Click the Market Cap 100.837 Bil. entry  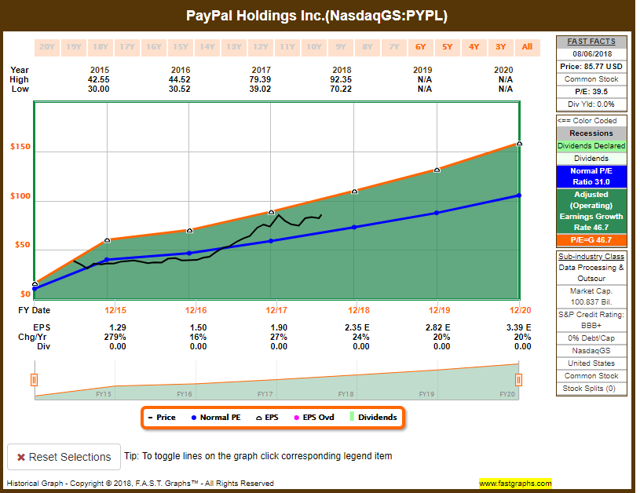click(x=591, y=297)
